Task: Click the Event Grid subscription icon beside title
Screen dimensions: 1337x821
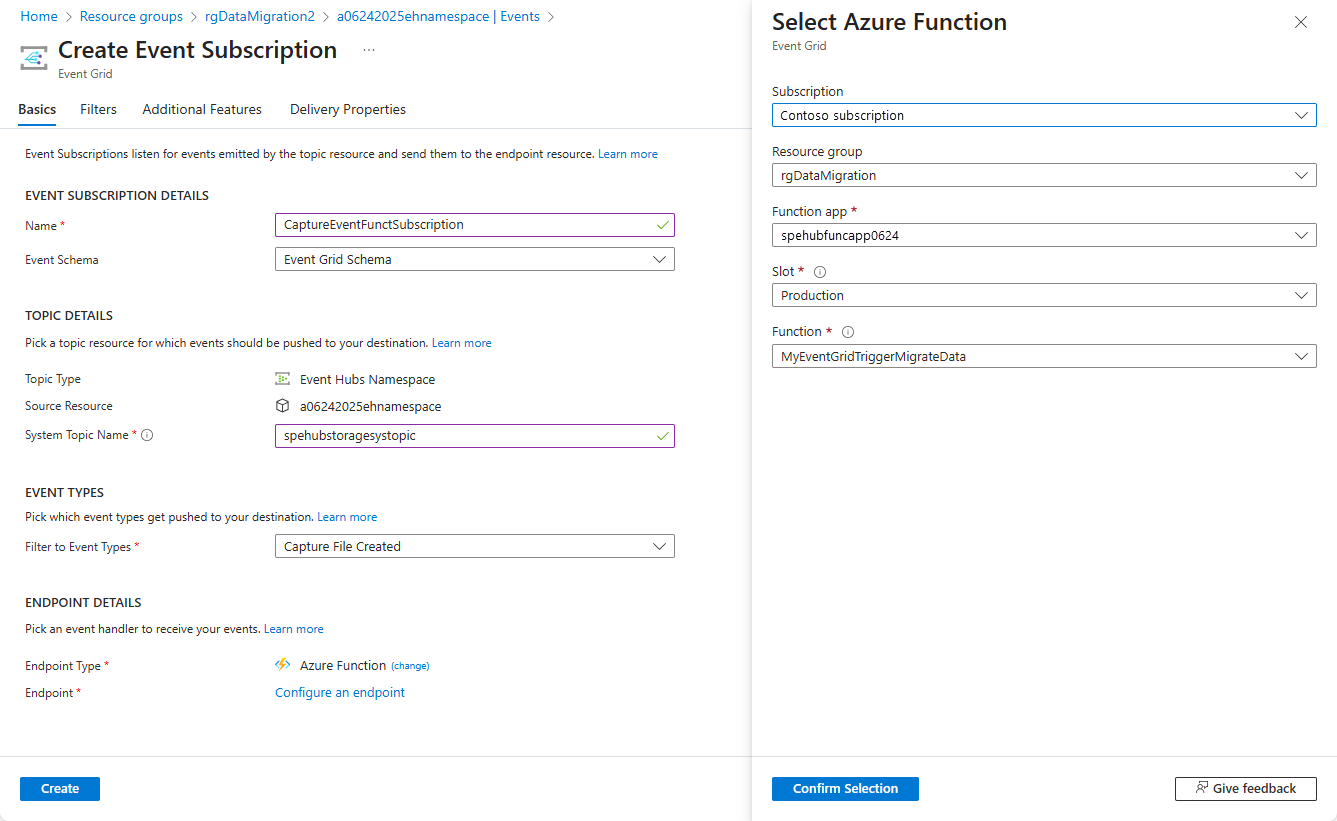Action: [35, 59]
